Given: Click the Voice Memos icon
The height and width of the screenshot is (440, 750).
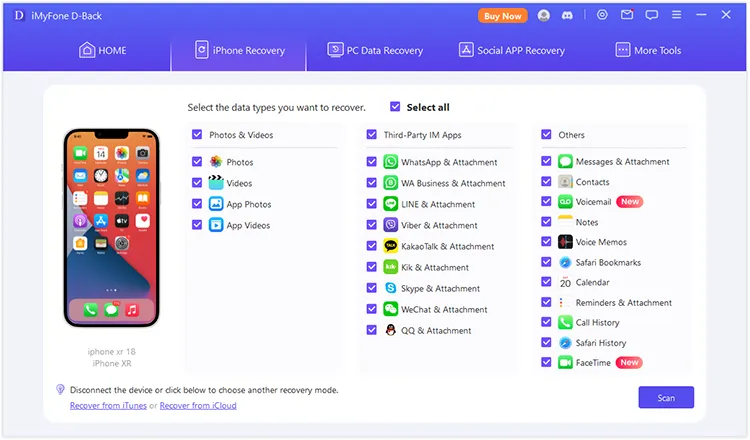Looking at the screenshot, I should [x=565, y=242].
